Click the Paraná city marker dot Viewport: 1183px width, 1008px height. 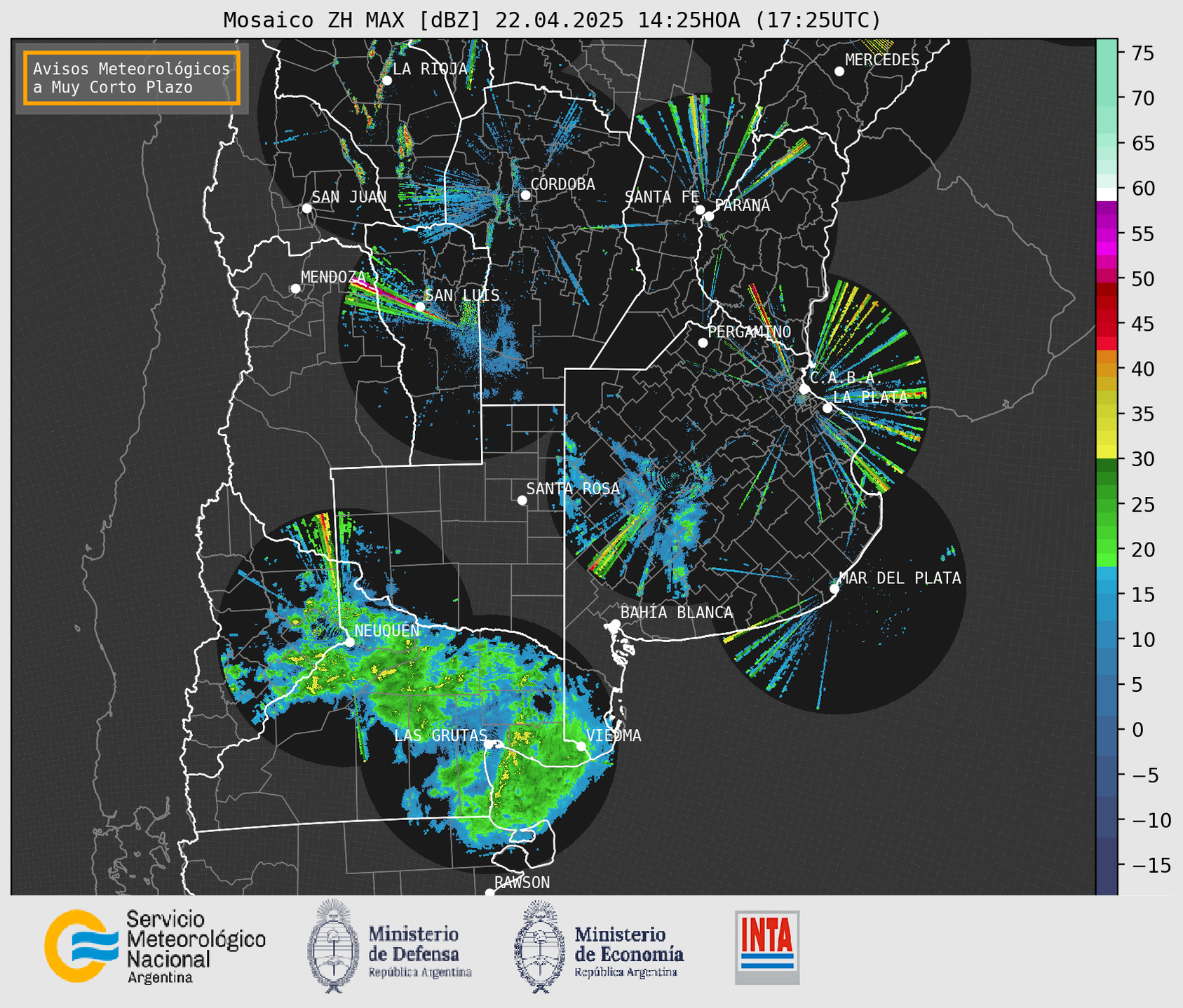pyautogui.click(x=709, y=216)
